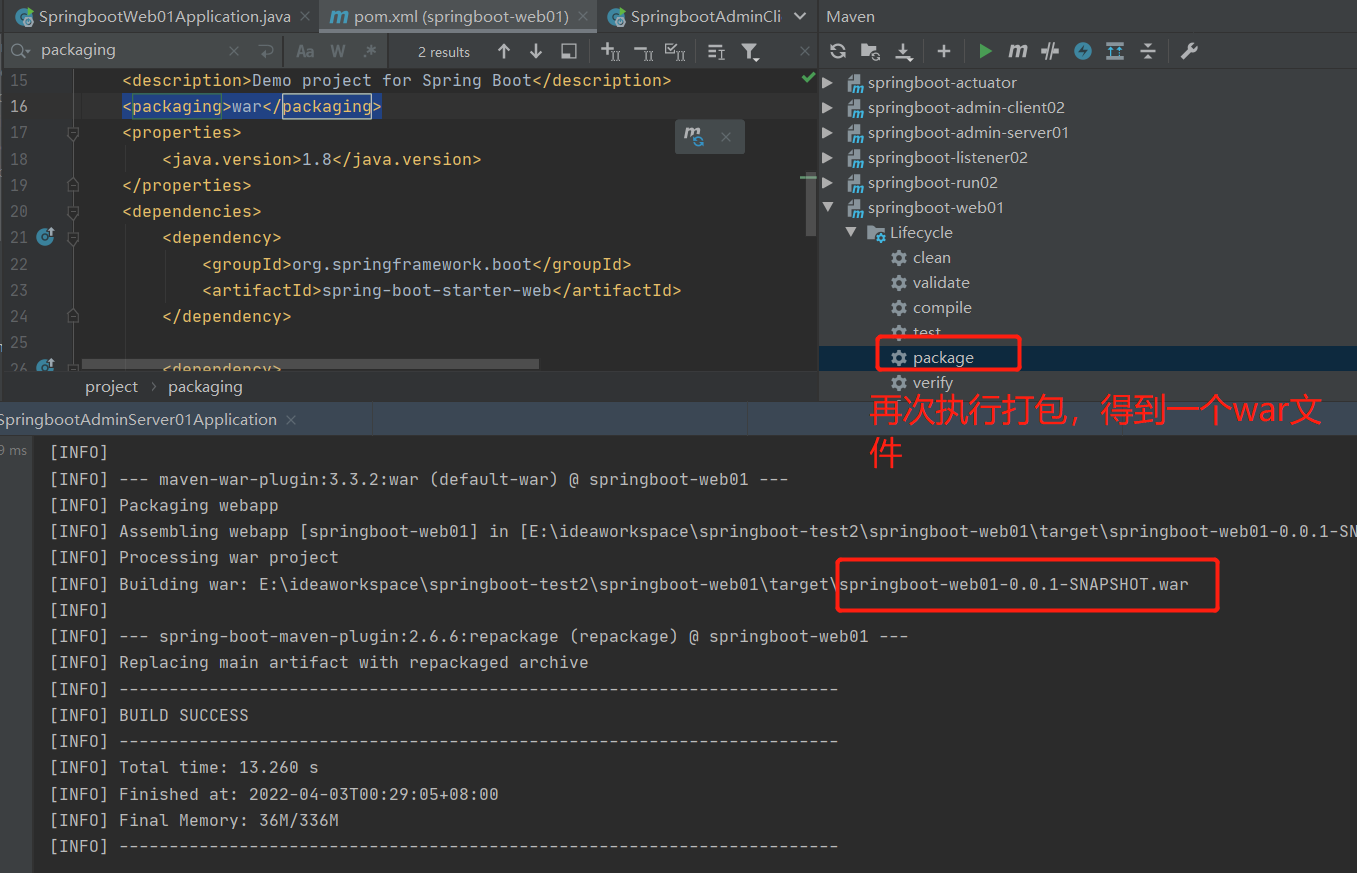
Task: Toggle multiline search mode icon
Action: 716,51
